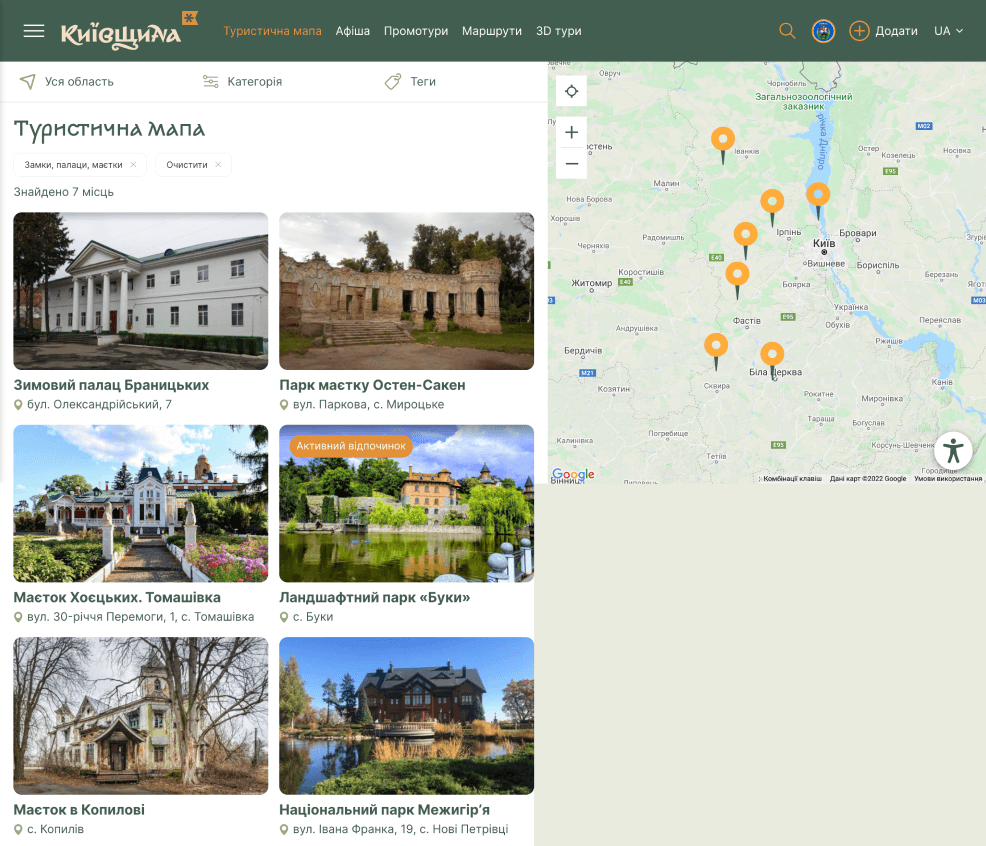The width and height of the screenshot is (986, 846).
Task: Click the regional coat of arms icon
Action: [823, 31]
